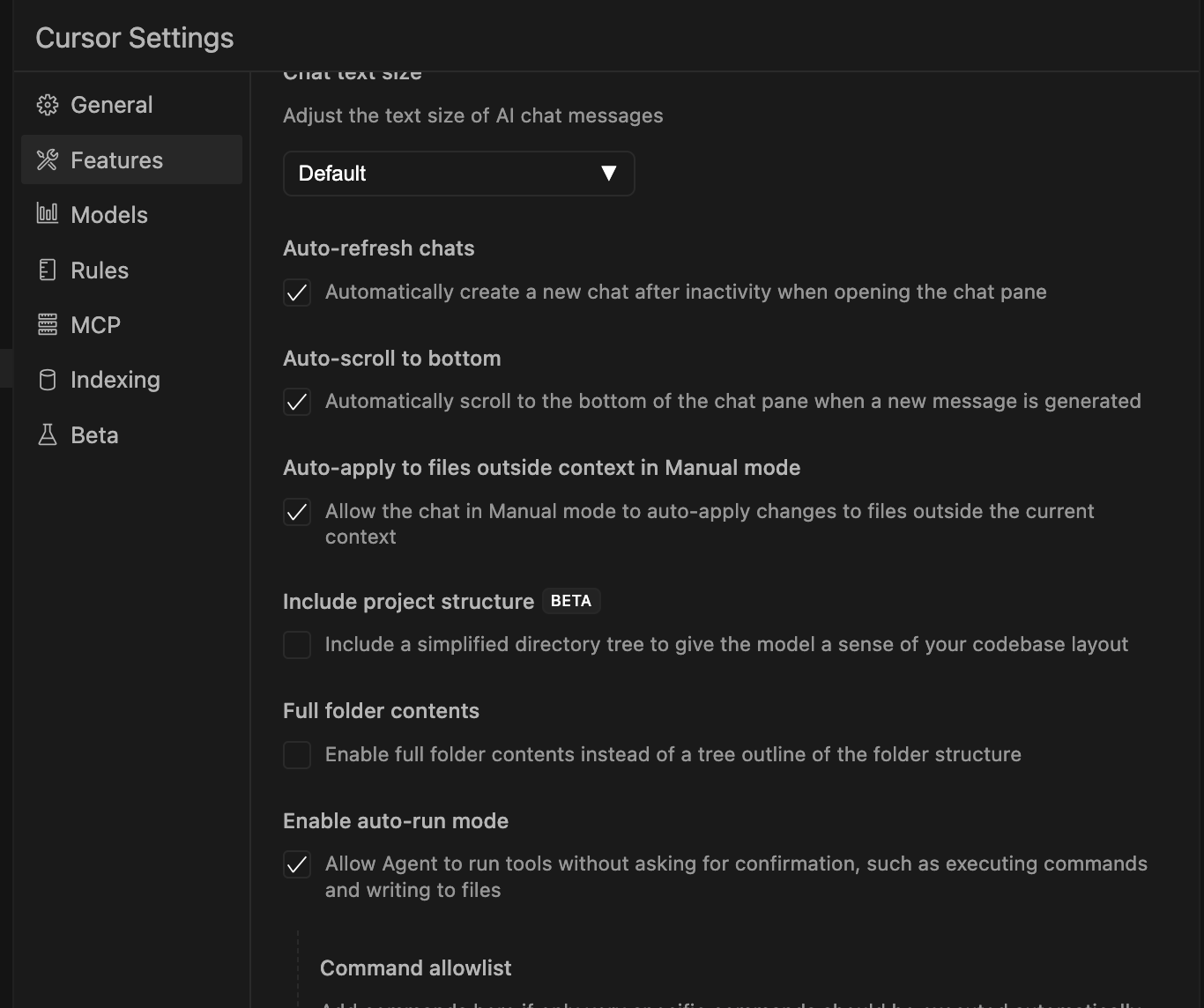Uncheck the Auto-scroll to bottom checkbox
1204x1008 pixels.
click(297, 402)
